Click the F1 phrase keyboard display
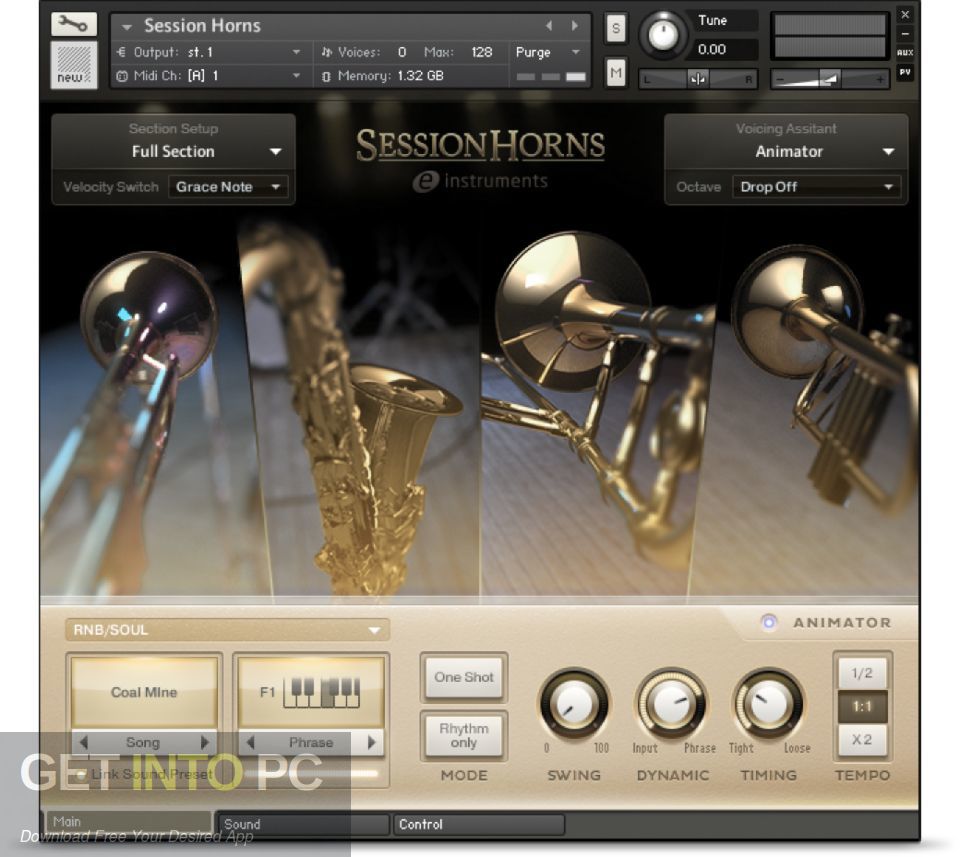The height and width of the screenshot is (857, 960). (x=310, y=692)
